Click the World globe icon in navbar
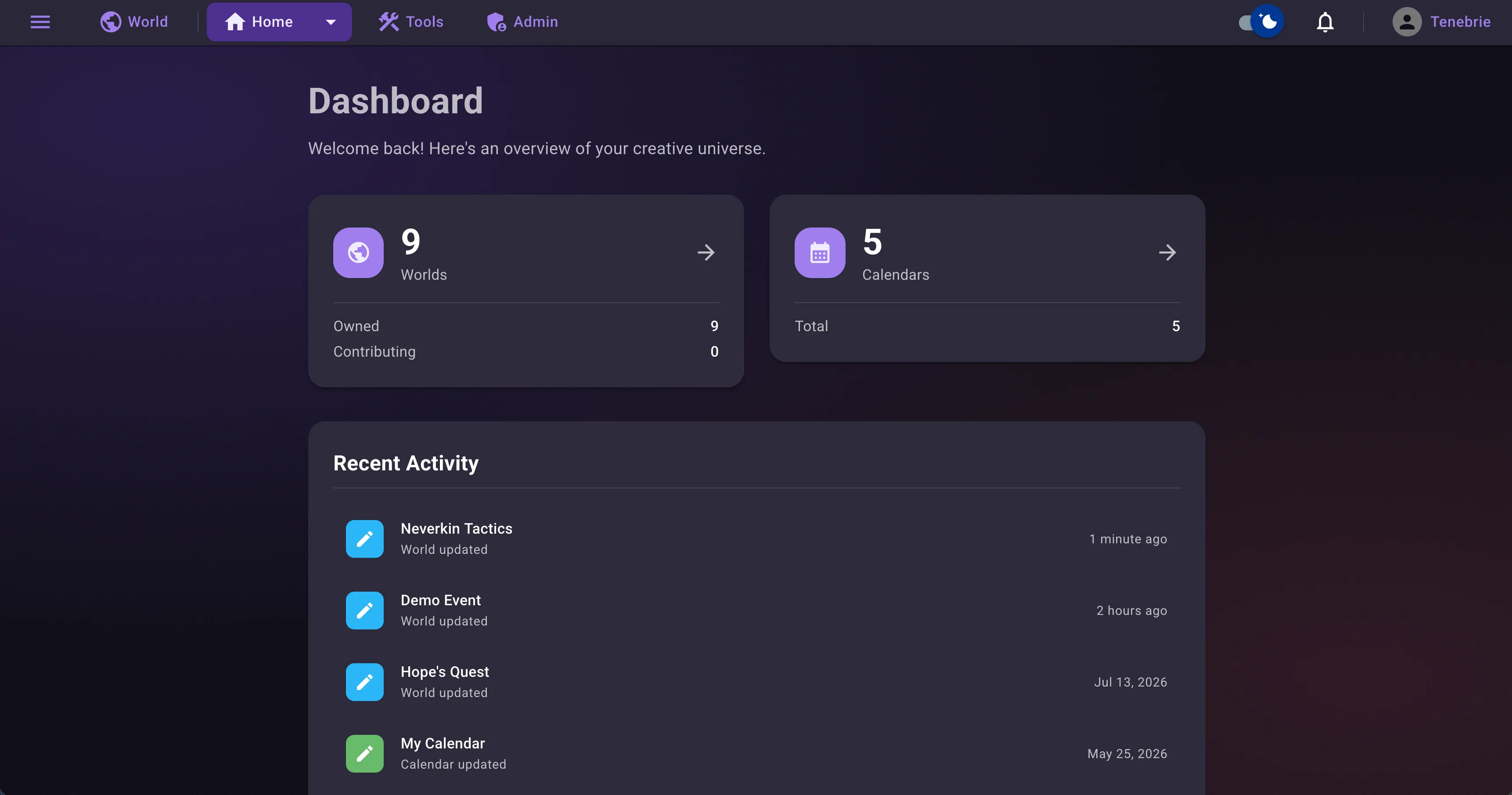The width and height of the screenshot is (1512, 795). click(x=110, y=22)
